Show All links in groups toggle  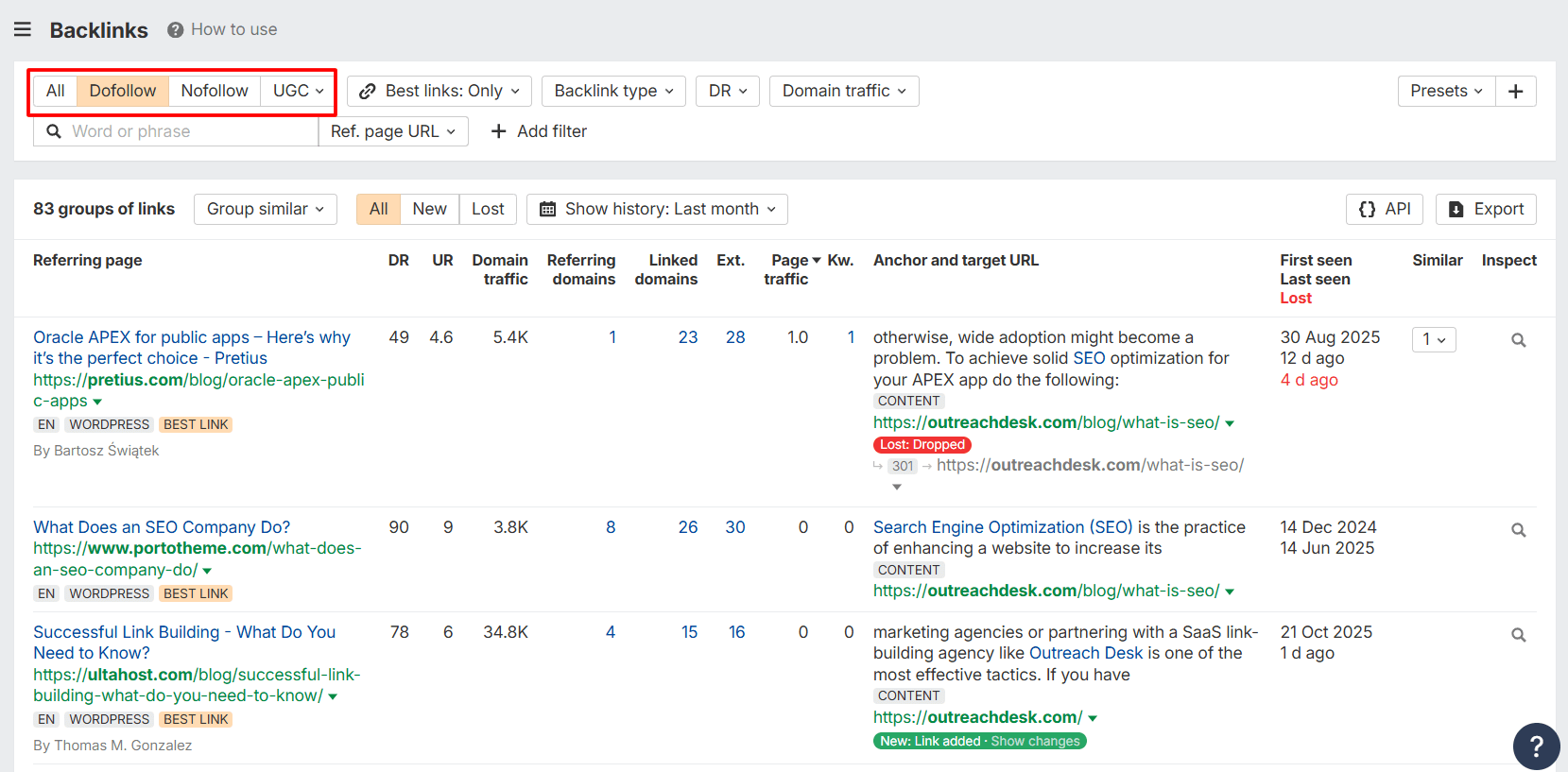click(x=378, y=209)
